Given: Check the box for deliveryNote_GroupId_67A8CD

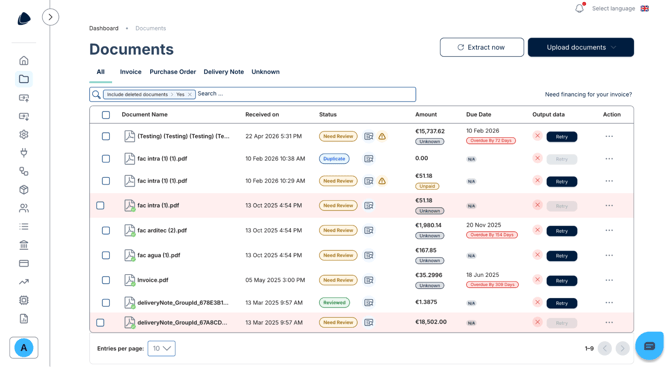Looking at the screenshot, I should tap(100, 323).
